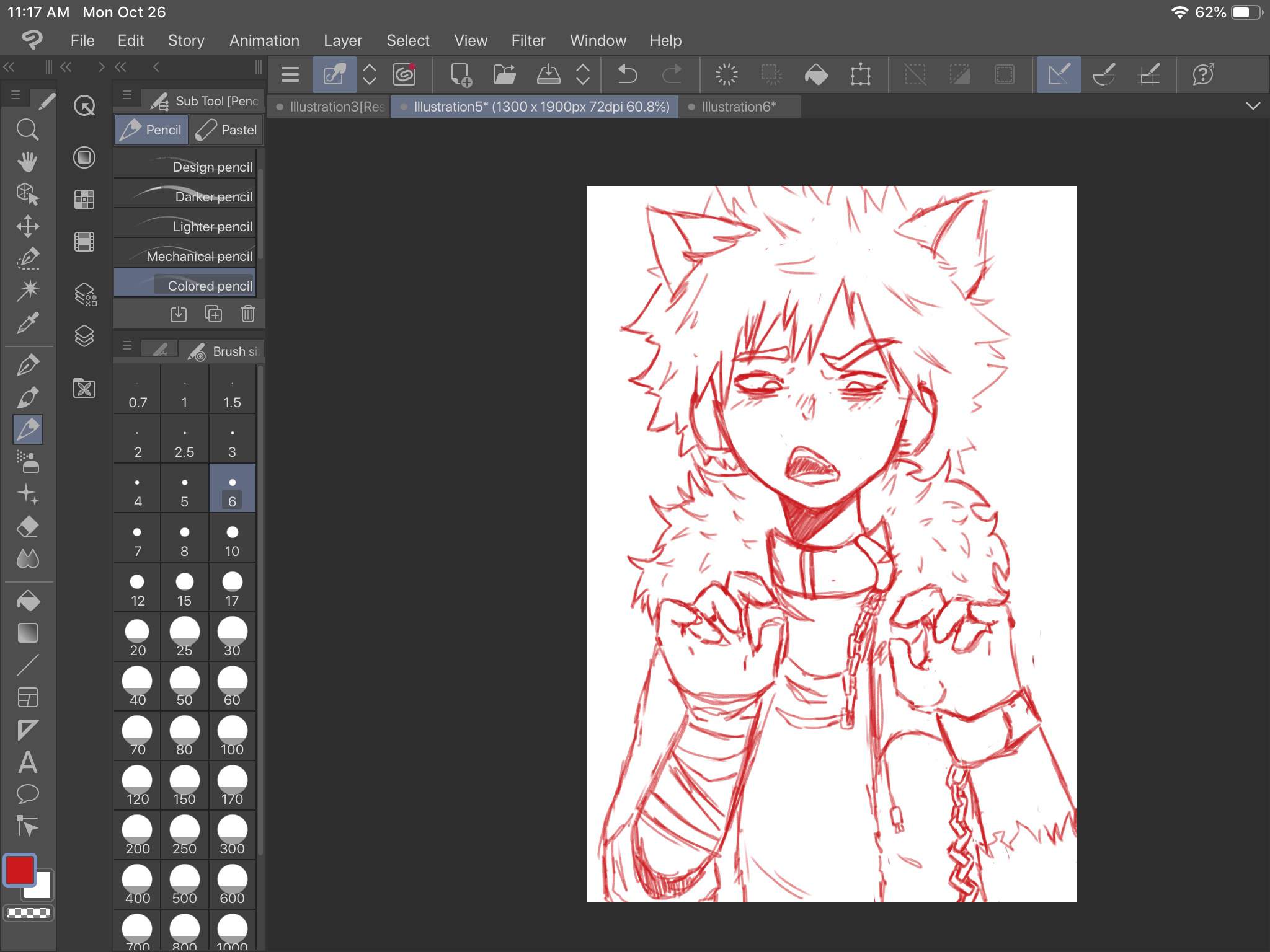Image resolution: width=1270 pixels, height=952 pixels.
Task: Expand arrows beside touch gesture icon
Action: coord(370,74)
